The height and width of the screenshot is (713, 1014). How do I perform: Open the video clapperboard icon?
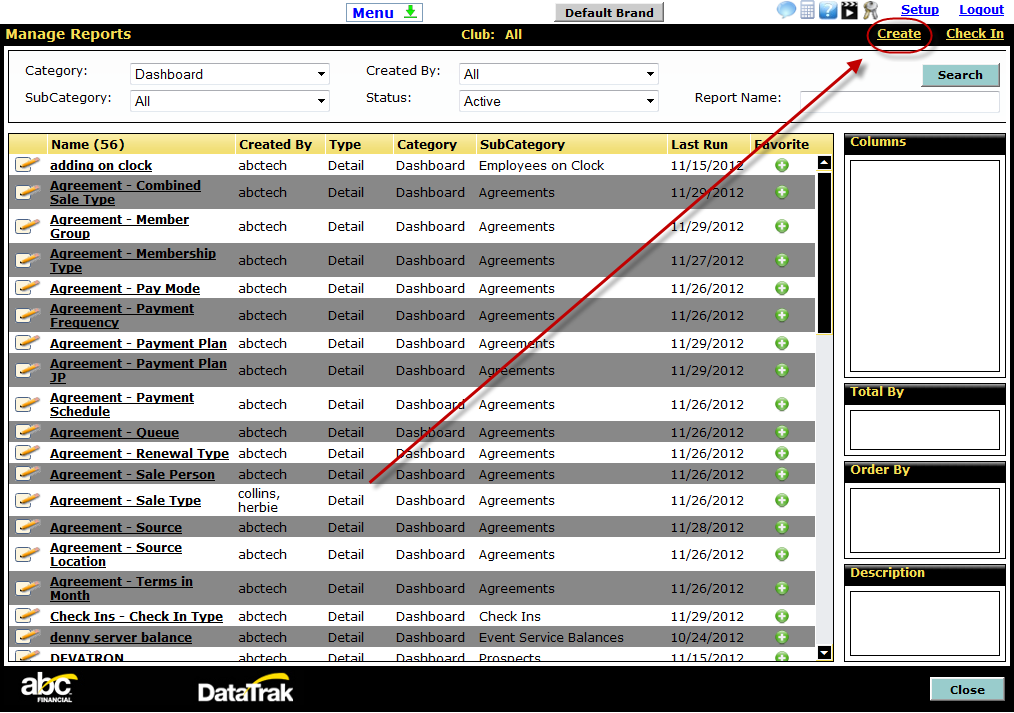[x=849, y=11]
